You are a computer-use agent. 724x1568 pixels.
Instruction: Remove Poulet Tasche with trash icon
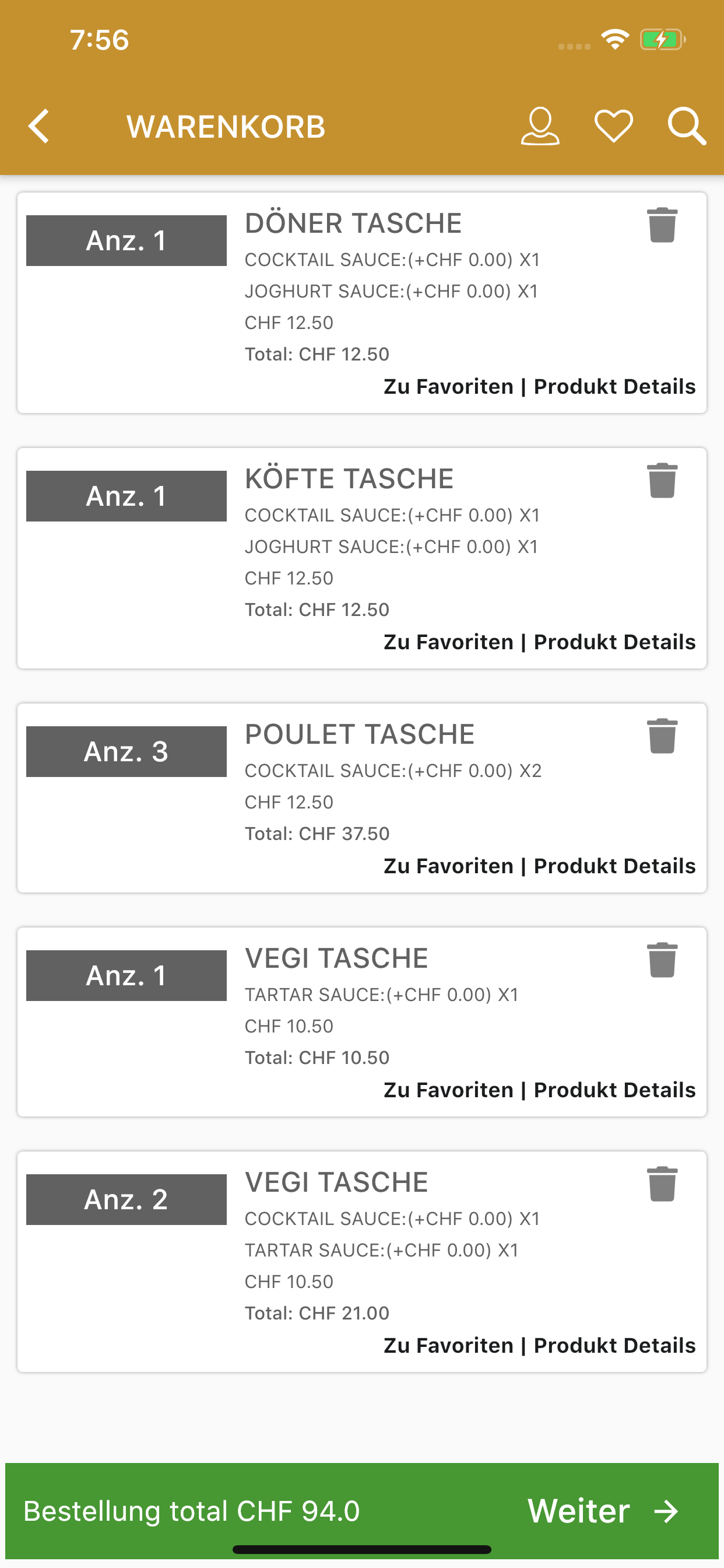click(662, 736)
